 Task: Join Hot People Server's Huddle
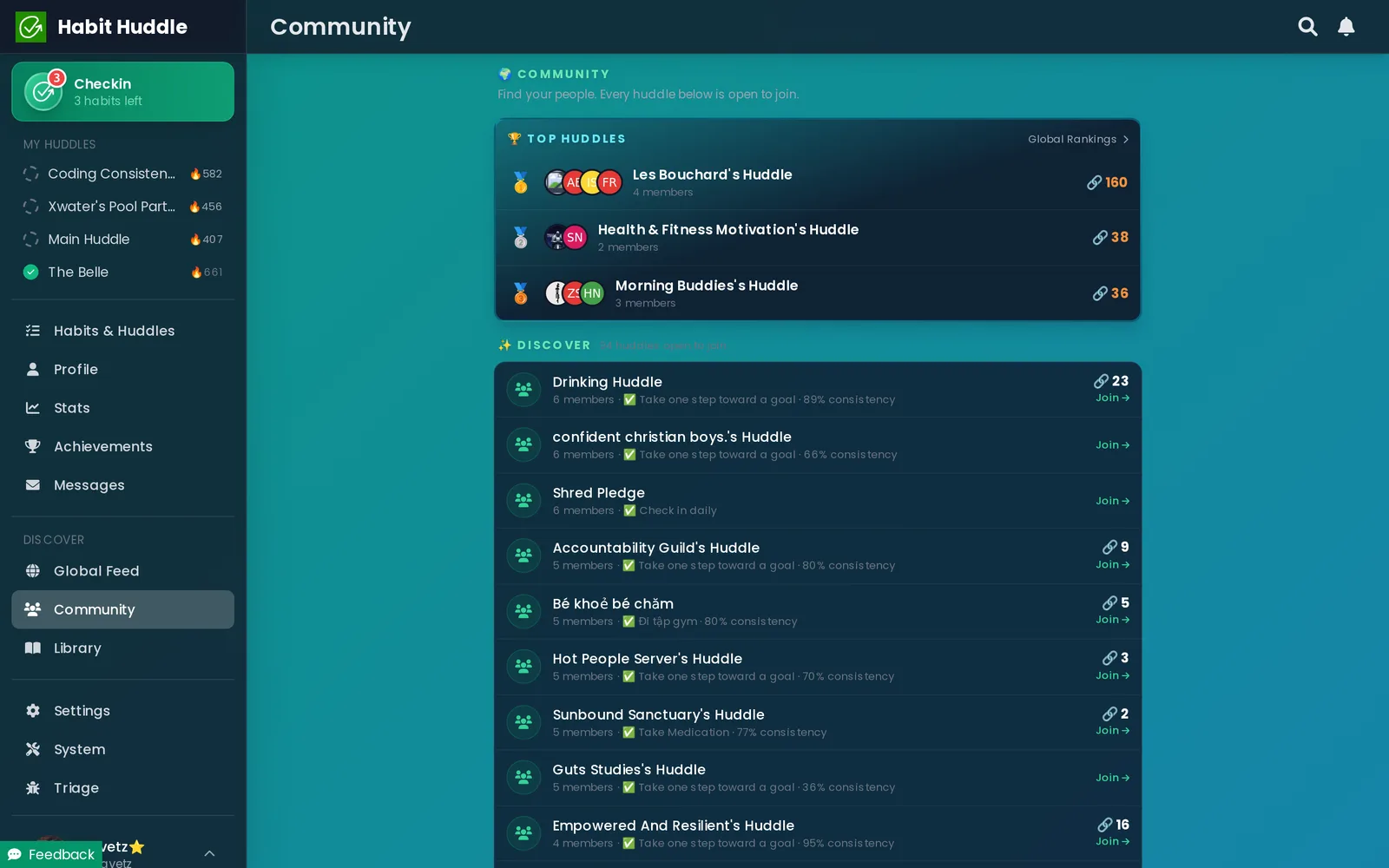[1112, 676]
